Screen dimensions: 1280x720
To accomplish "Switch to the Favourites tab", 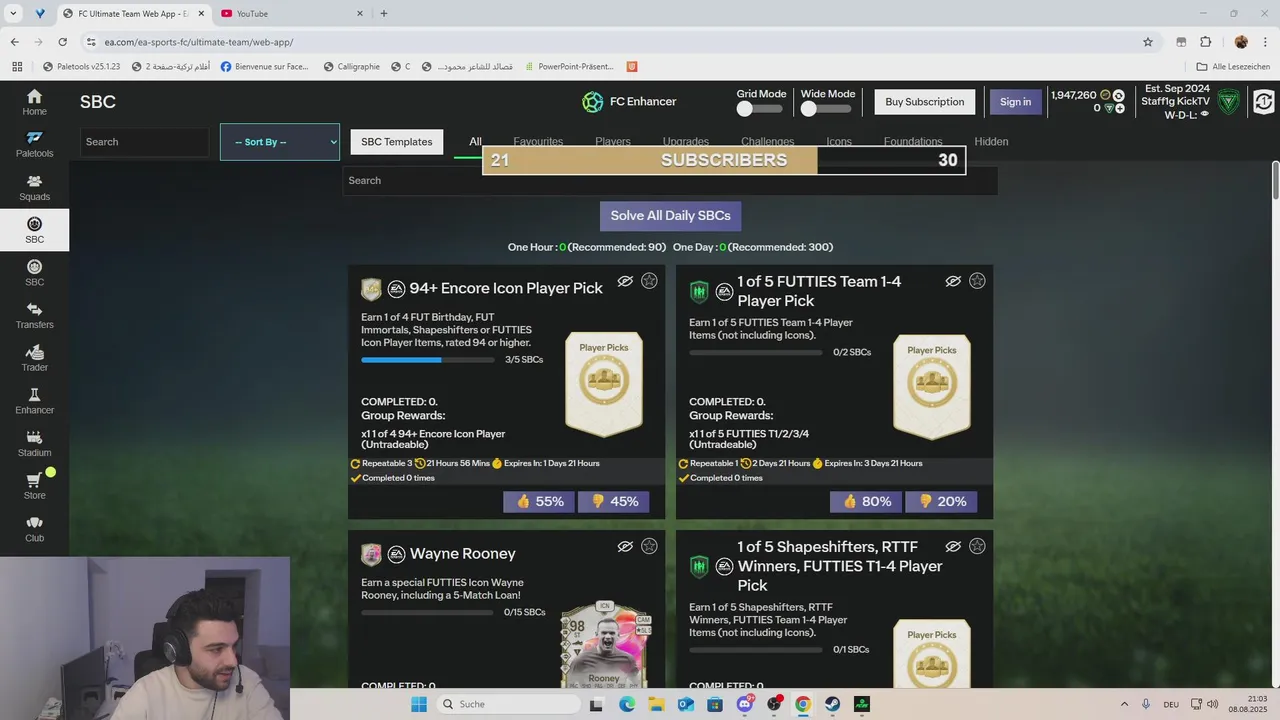I will [x=538, y=142].
